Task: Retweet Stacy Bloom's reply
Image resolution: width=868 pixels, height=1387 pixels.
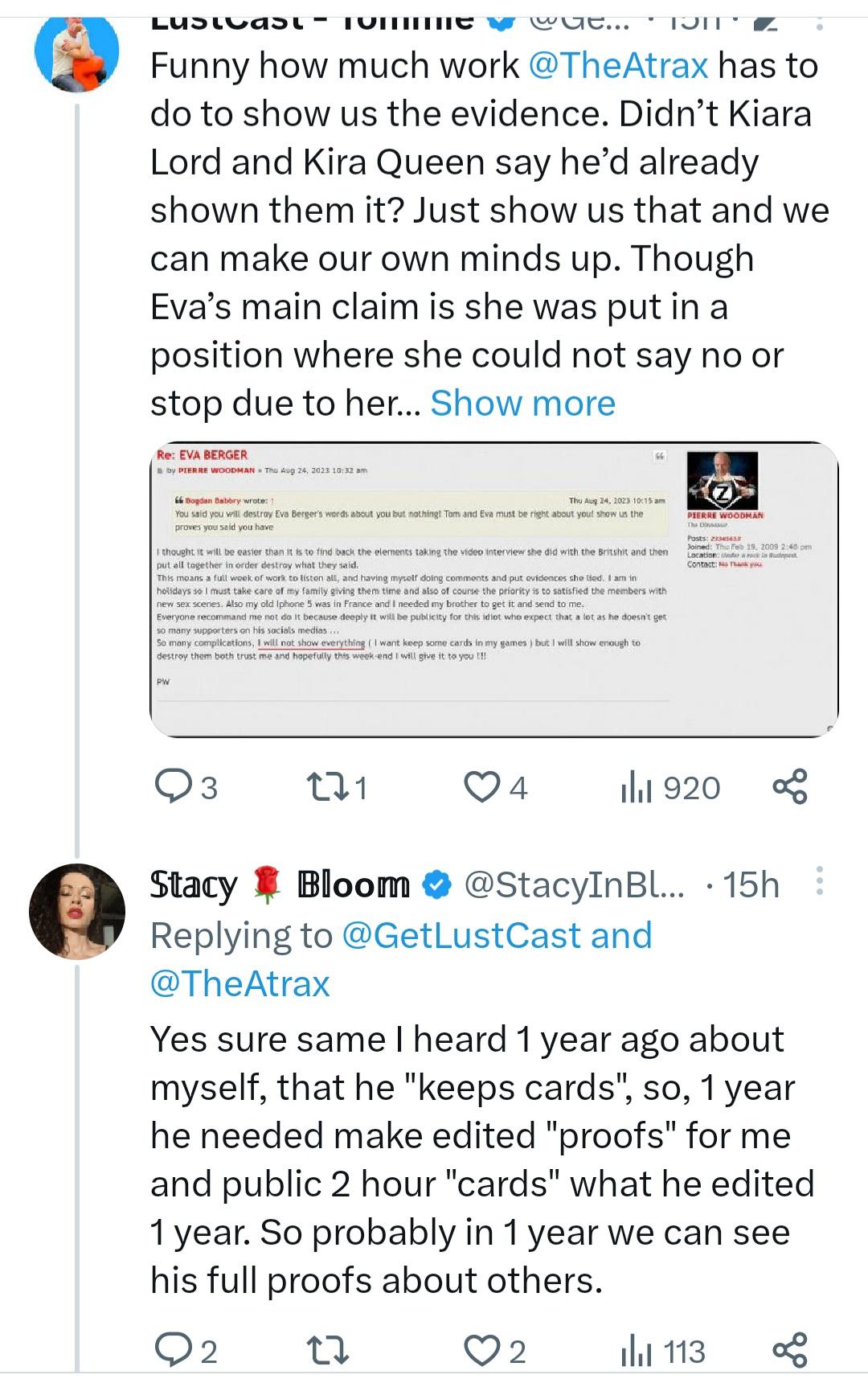Action: tap(328, 1351)
